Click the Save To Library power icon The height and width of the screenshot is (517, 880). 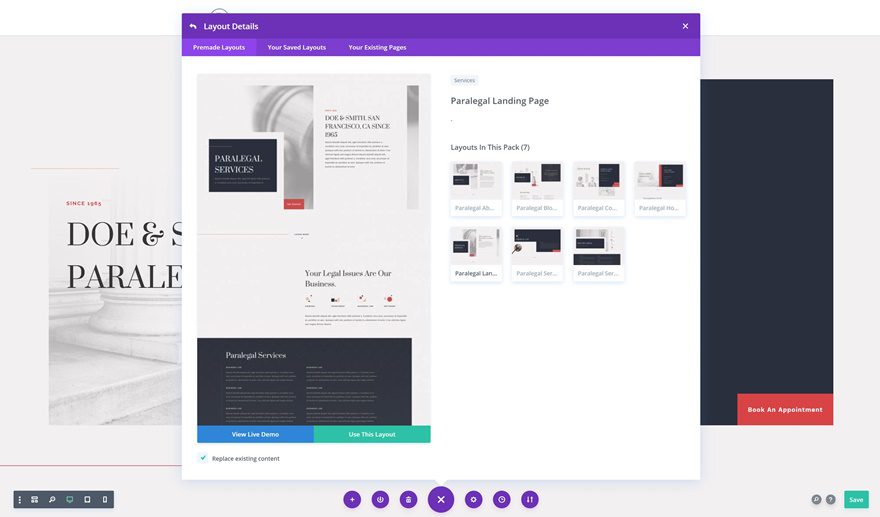pos(381,500)
